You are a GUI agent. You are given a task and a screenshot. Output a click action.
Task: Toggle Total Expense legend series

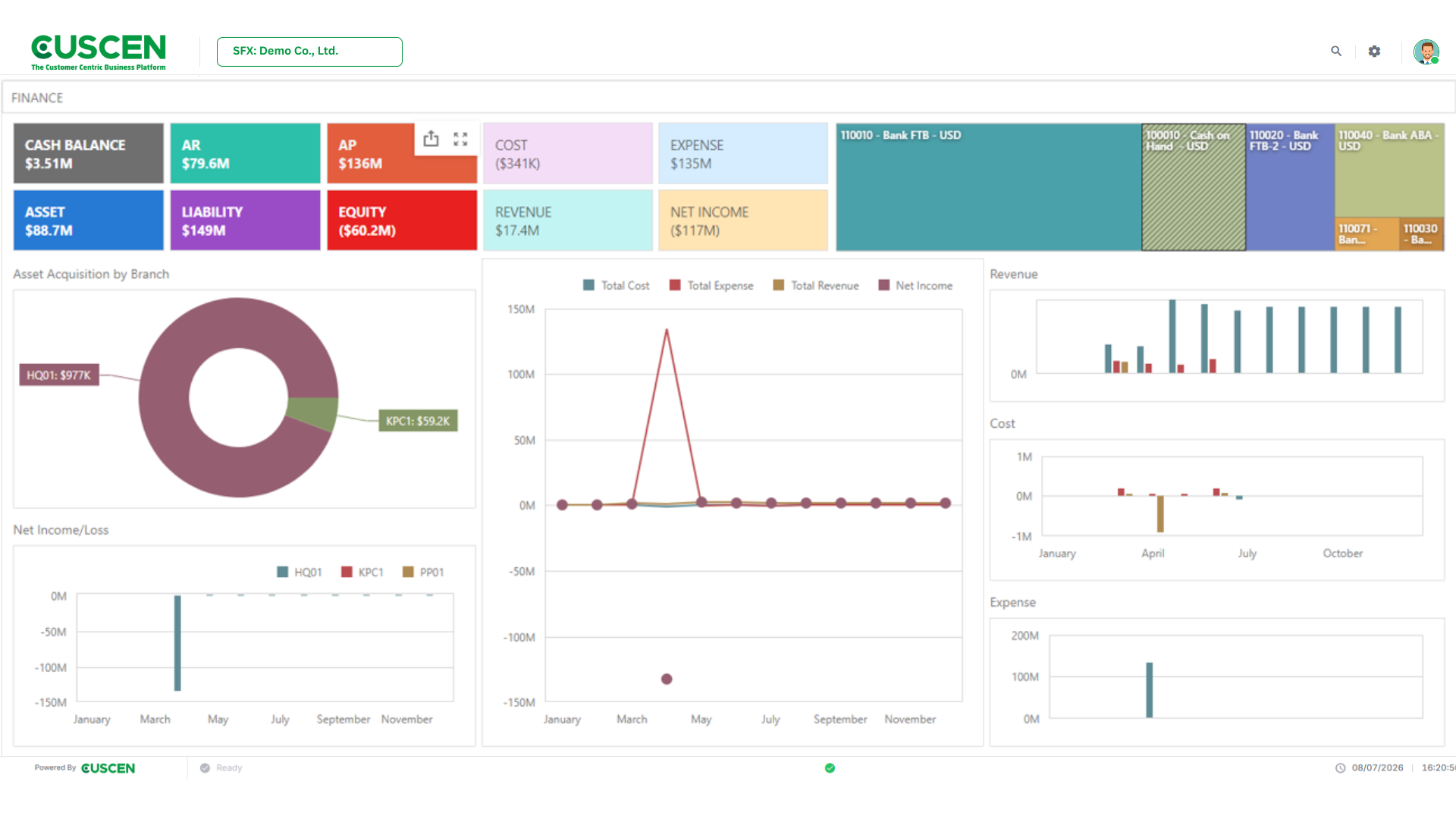click(711, 285)
